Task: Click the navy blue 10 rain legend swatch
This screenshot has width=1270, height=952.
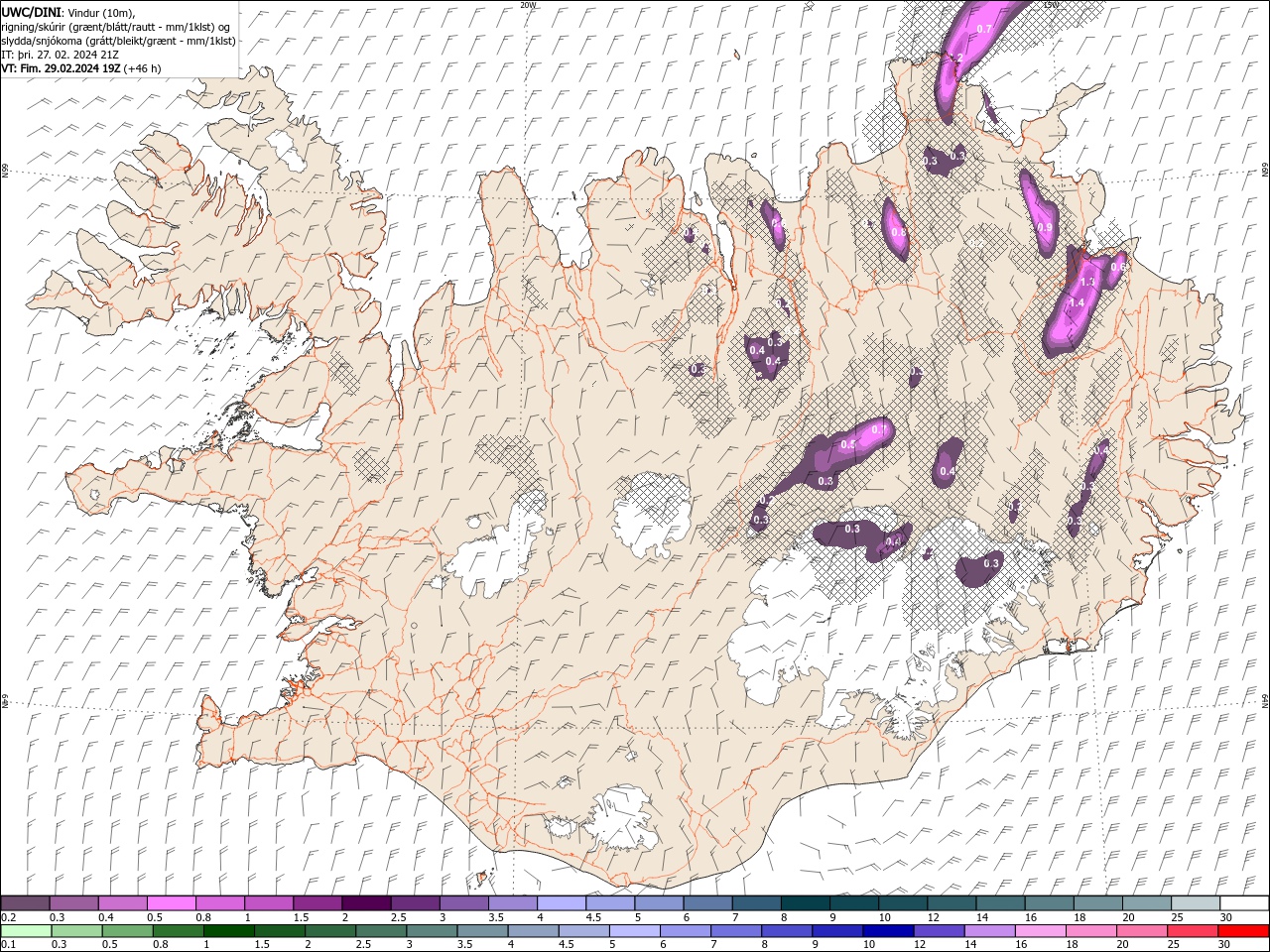Action: (887, 931)
